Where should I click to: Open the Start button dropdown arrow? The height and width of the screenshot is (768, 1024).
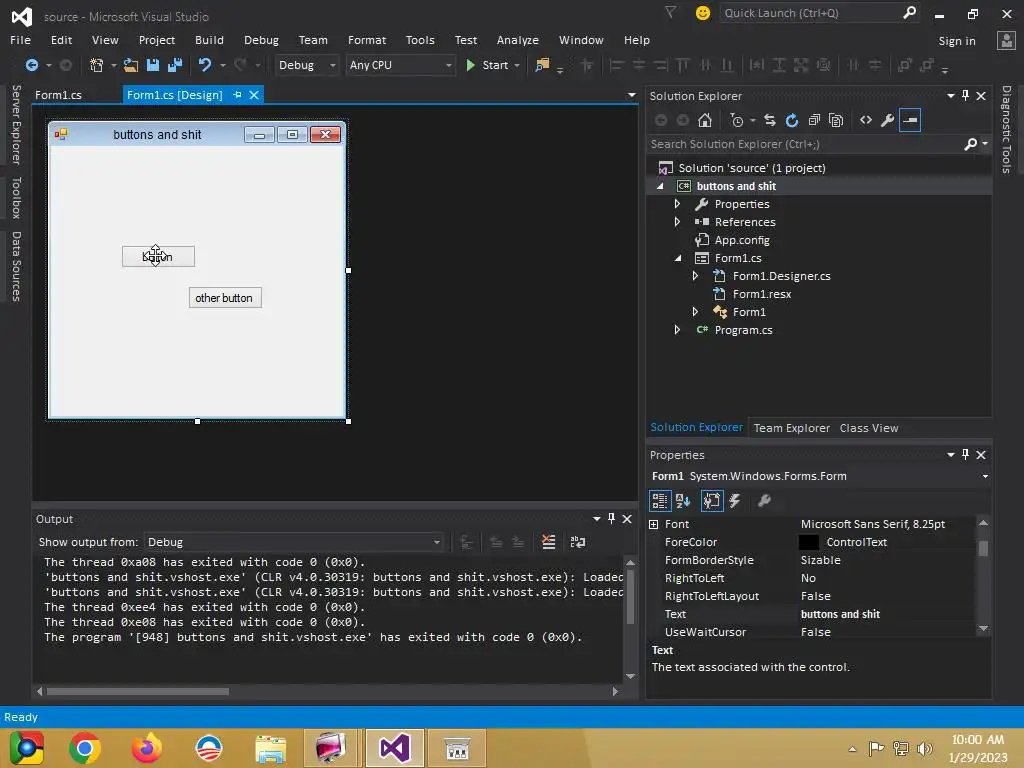517,65
